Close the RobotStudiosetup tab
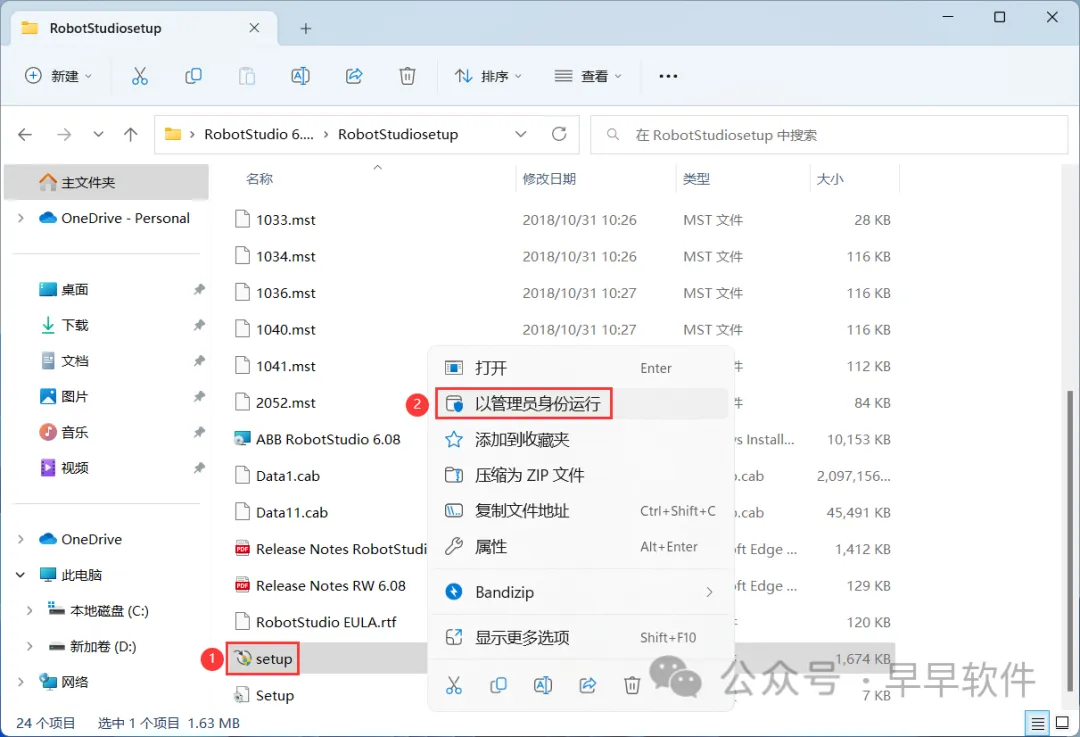This screenshot has width=1080, height=737. (254, 28)
